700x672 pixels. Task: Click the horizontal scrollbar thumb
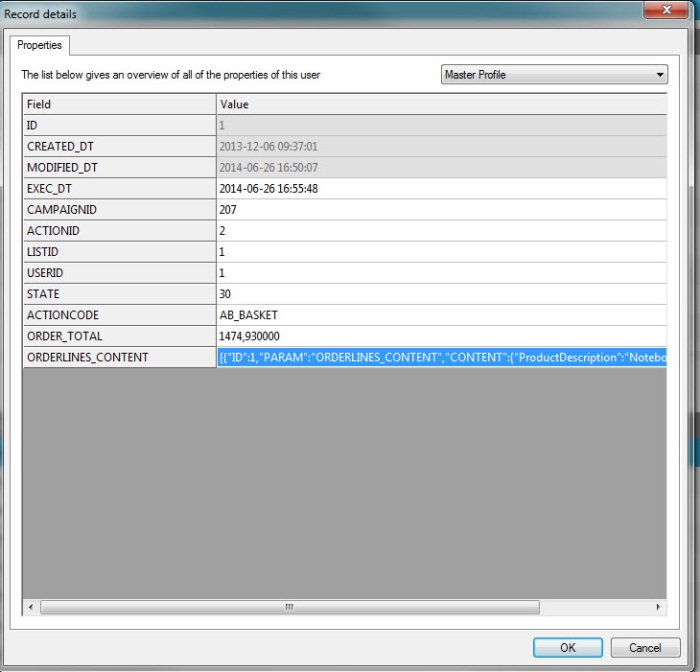click(289, 607)
